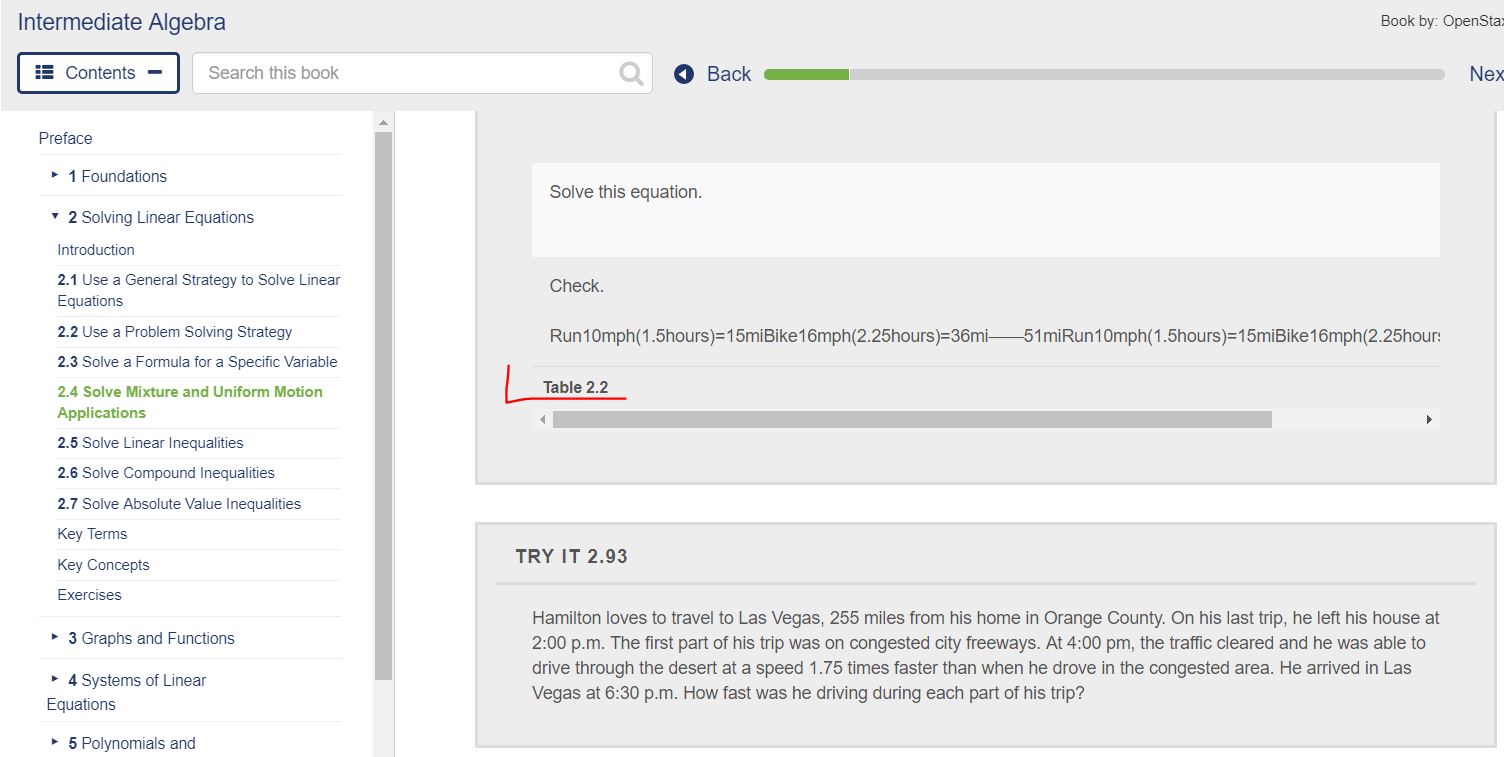The height and width of the screenshot is (757, 1504).
Task: Open section 2.5 Solve Linear Inequalities
Action: [x=150, y=442]
